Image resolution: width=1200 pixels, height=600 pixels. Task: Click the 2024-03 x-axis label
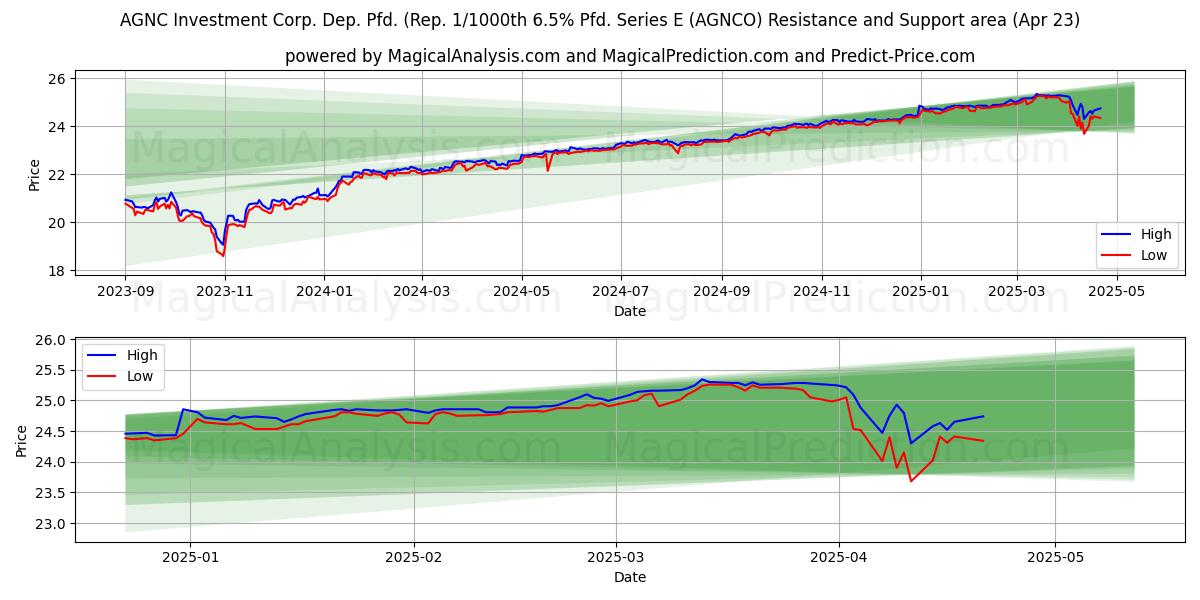[422, 291]
